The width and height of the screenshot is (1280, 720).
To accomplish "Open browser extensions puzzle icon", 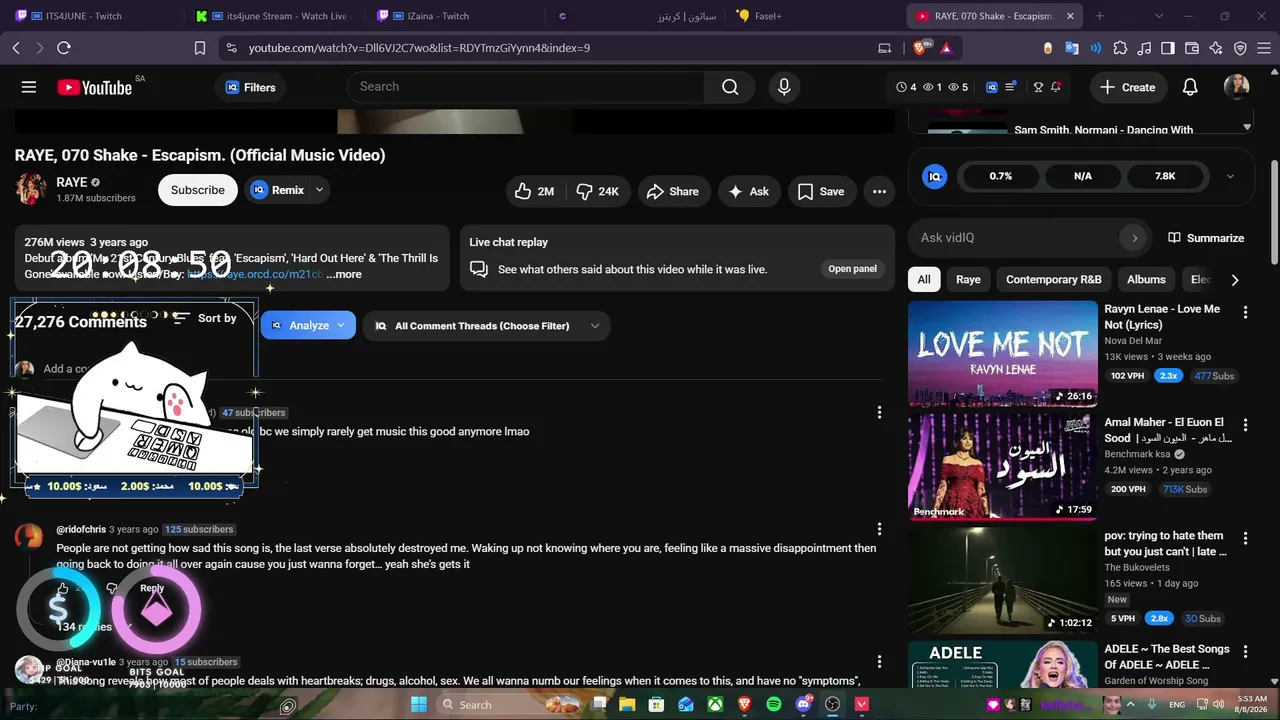I will [x=1120, y=48].
